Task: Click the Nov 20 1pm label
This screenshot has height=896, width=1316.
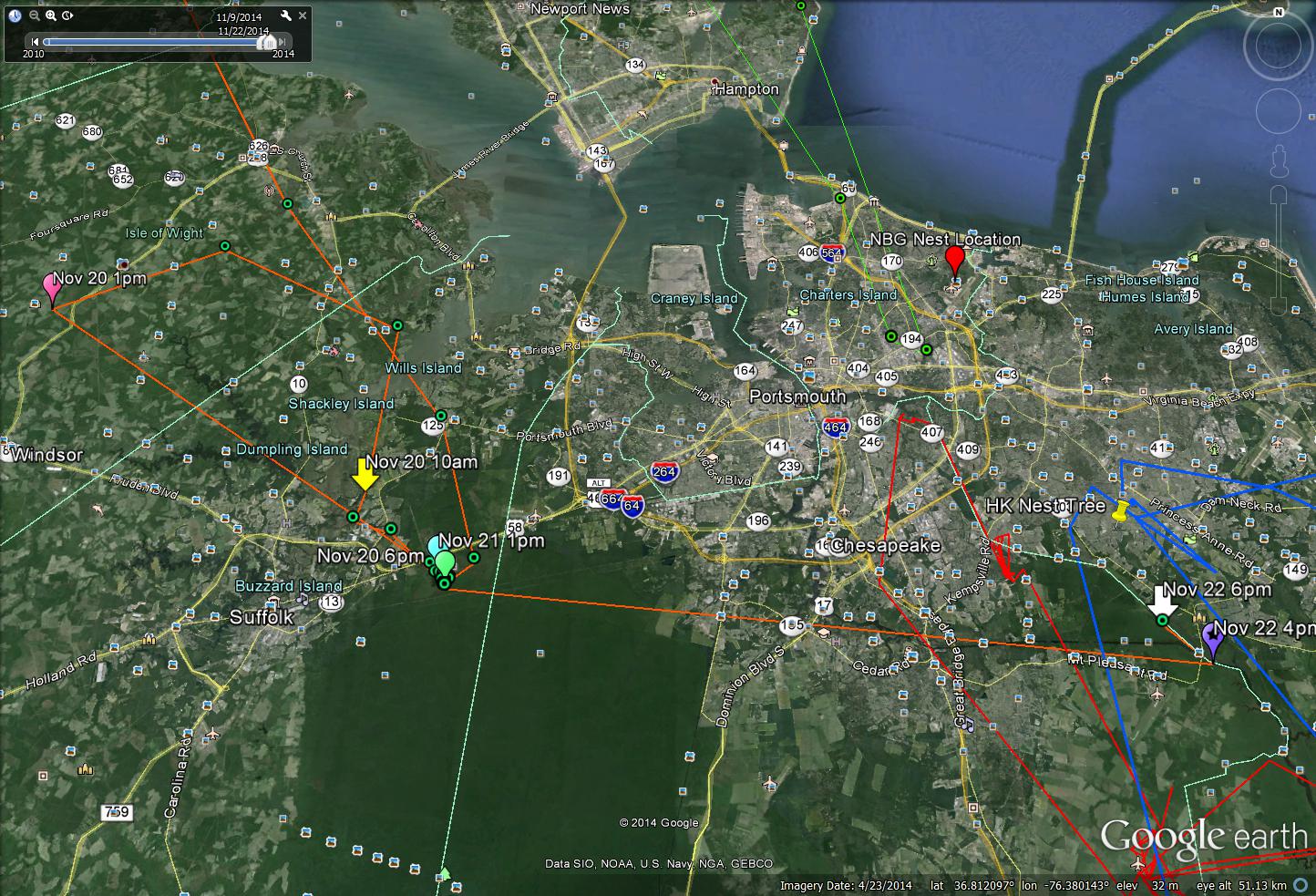Action: tap(99, 278)
